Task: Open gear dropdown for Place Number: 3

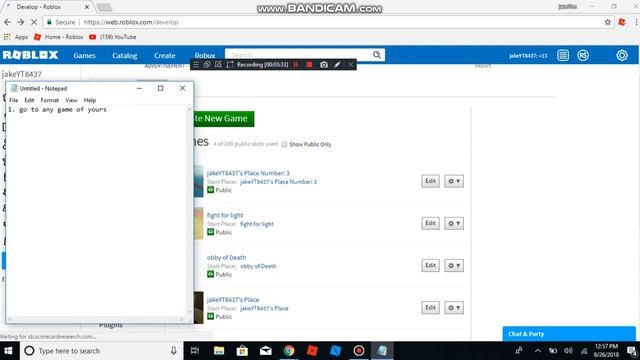Action: click(454, 181)
